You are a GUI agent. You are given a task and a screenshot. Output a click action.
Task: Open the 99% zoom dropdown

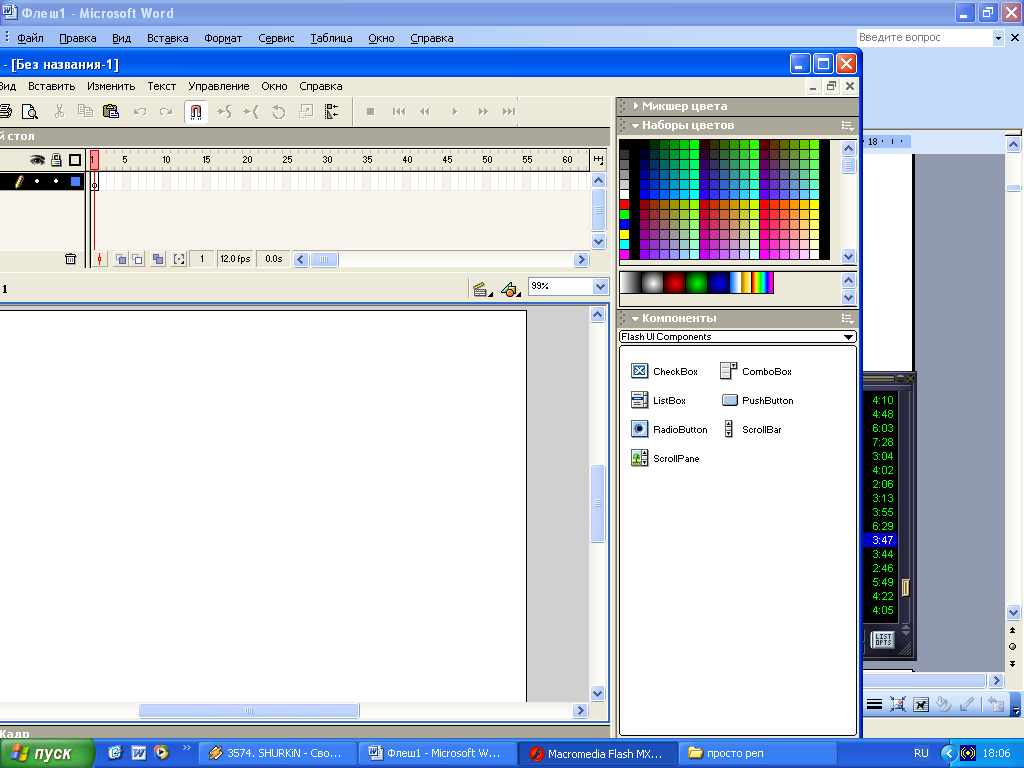tap(601, 286)
